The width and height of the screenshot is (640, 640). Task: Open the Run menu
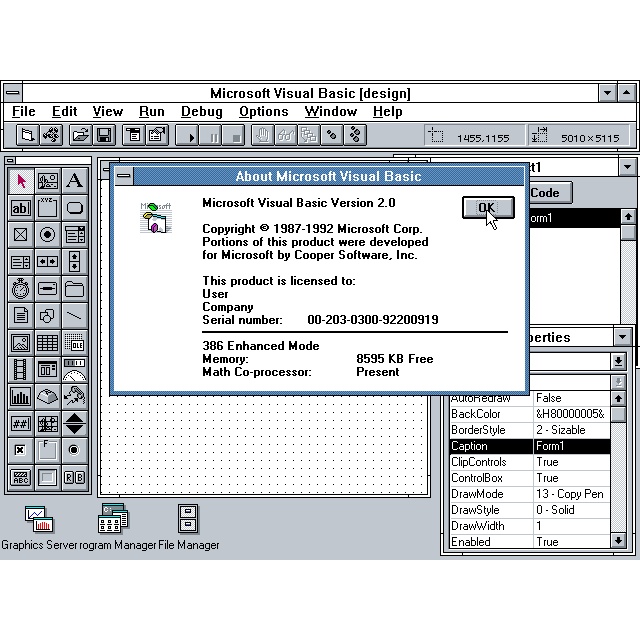pos(152,111)
